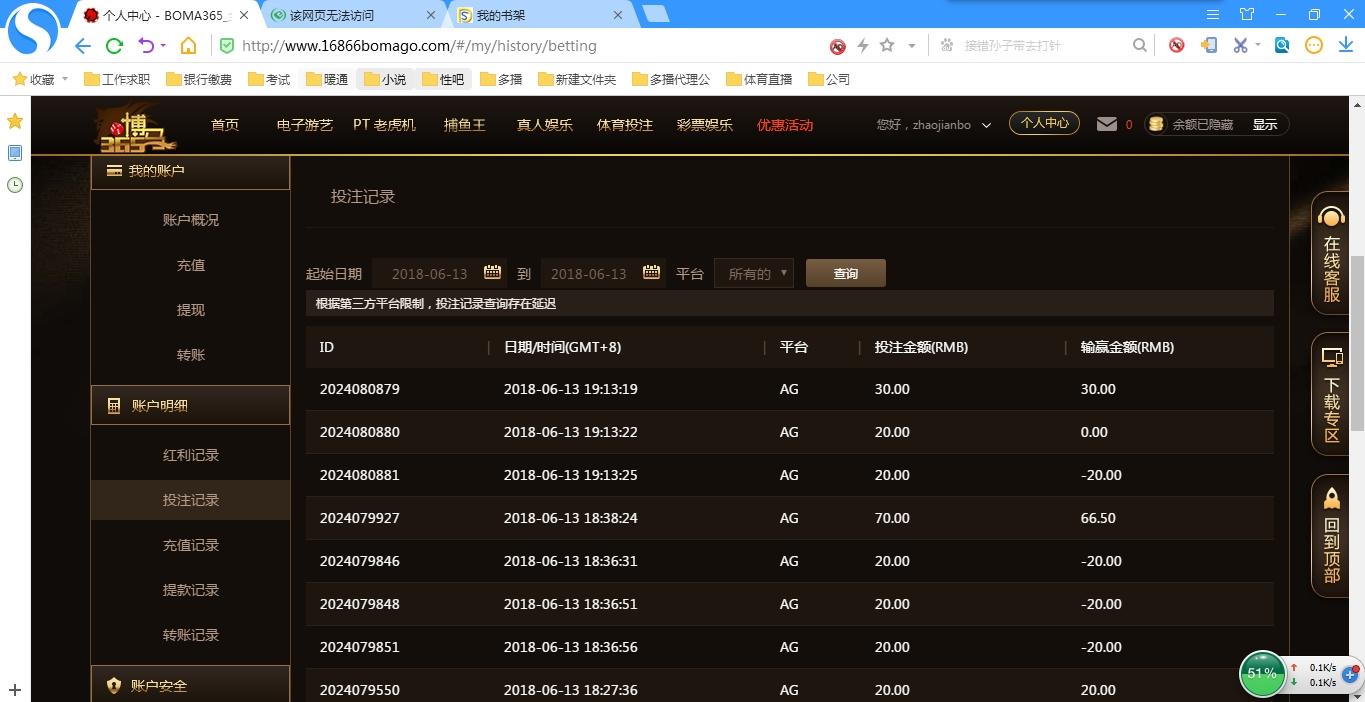The height and width of the screenshot is (702, 1365).
Task: Expand the 收藏 favorites dropdown arrow
Action: point(65,79)
